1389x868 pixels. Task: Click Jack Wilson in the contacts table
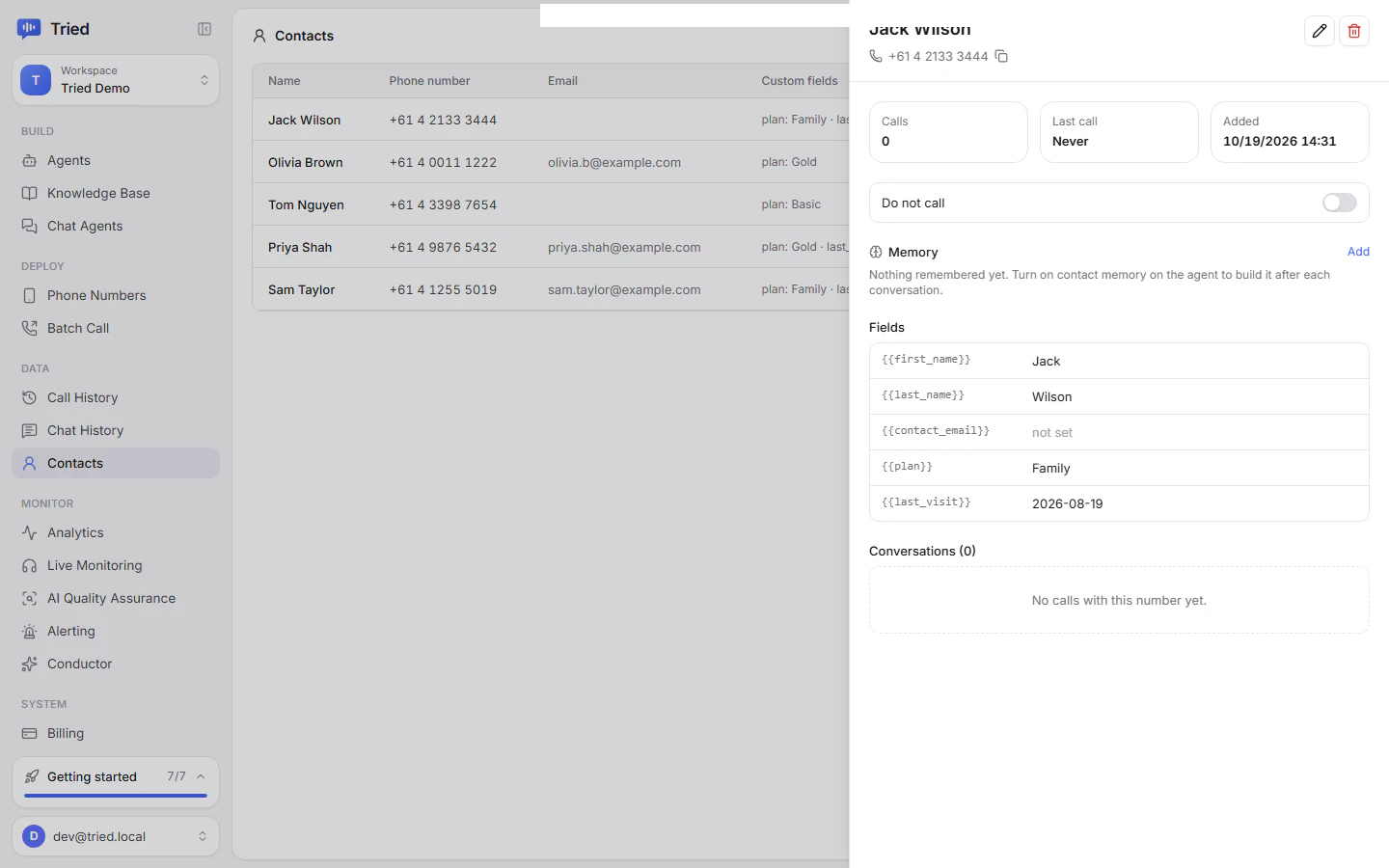[304, 120]
